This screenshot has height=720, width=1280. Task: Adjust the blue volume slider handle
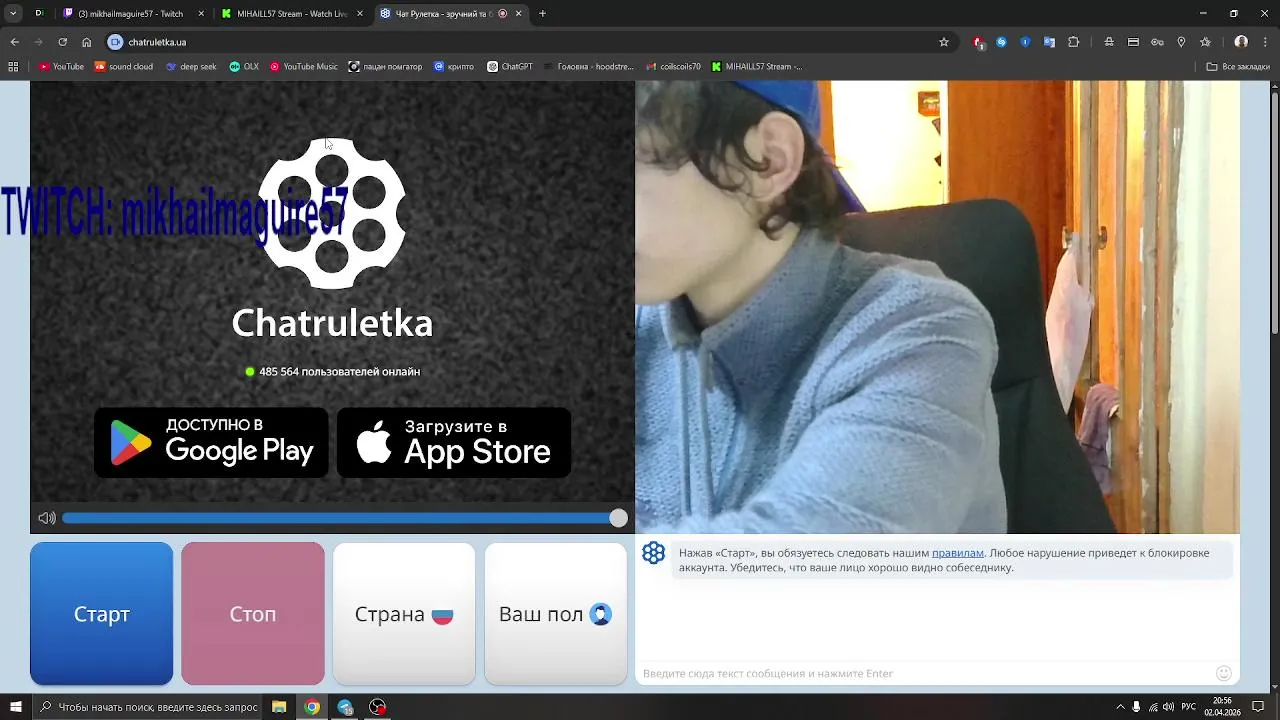618,518
